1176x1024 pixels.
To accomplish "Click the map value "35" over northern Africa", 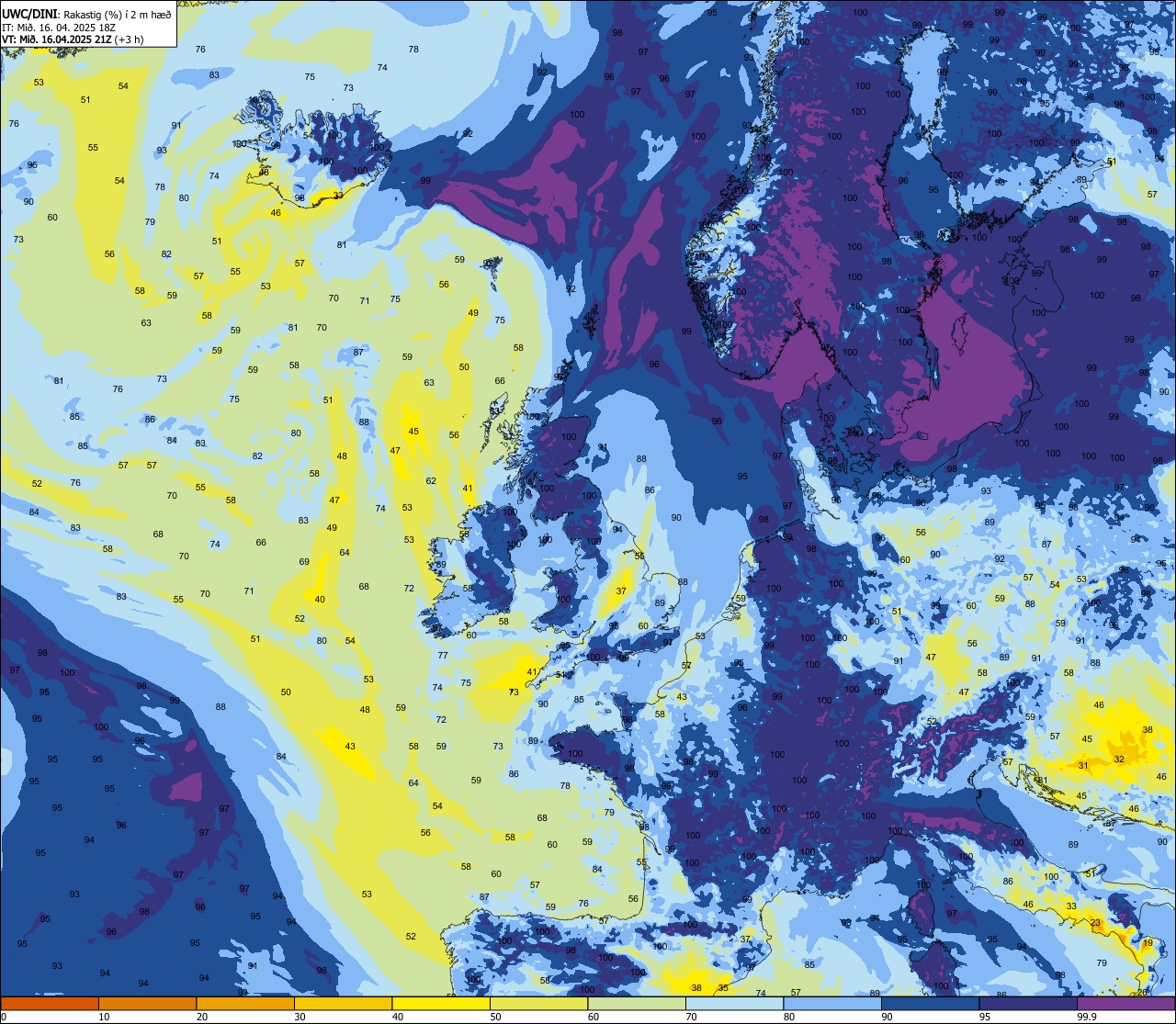I will click(723, 988).
